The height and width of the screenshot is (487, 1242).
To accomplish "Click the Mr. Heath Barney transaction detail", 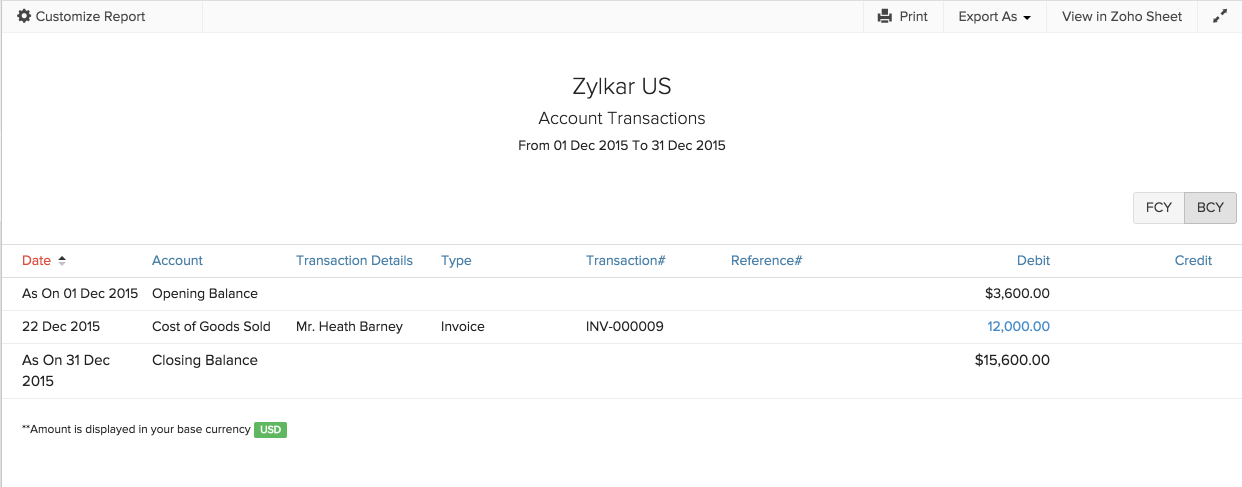I will click(349, 326).
